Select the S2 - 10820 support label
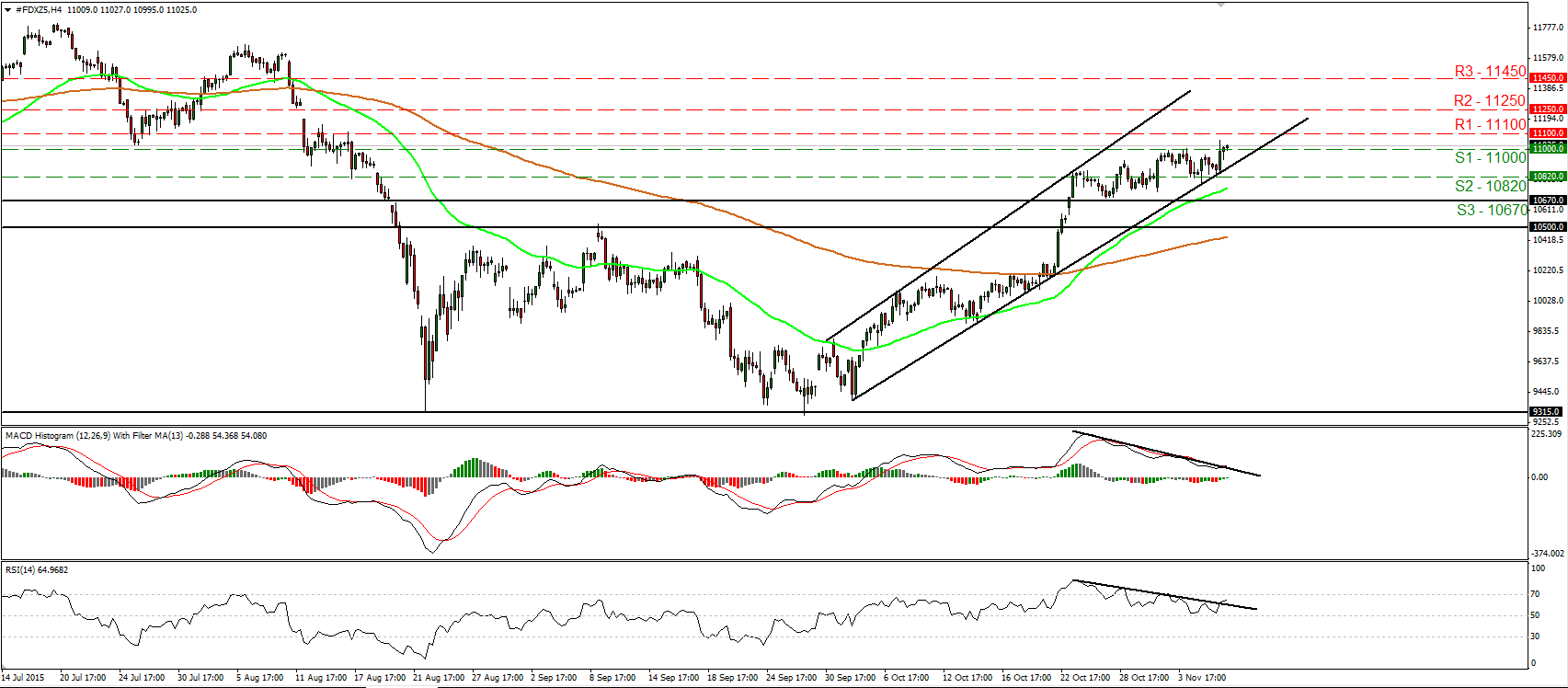 point(1490,186)
